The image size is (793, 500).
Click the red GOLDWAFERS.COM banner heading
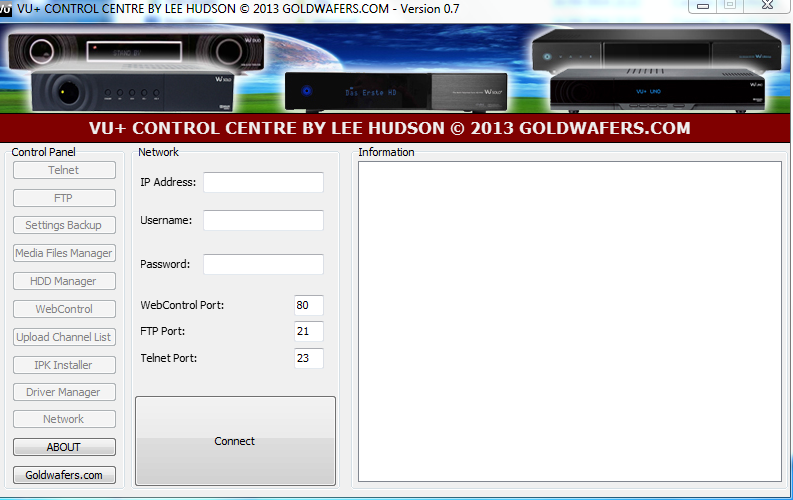pos(390,128)
